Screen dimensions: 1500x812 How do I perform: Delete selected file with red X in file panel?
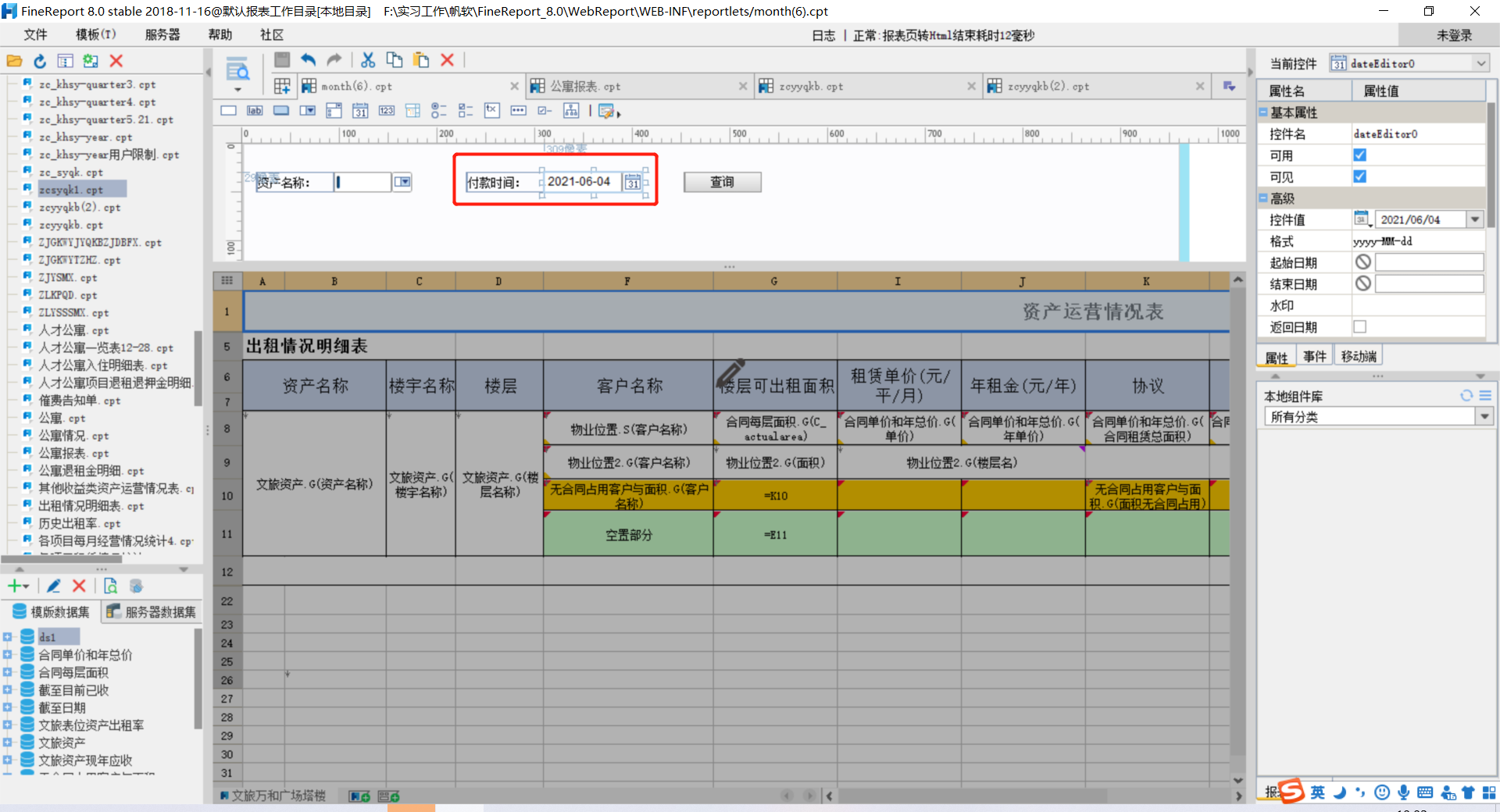coord(116,61)
